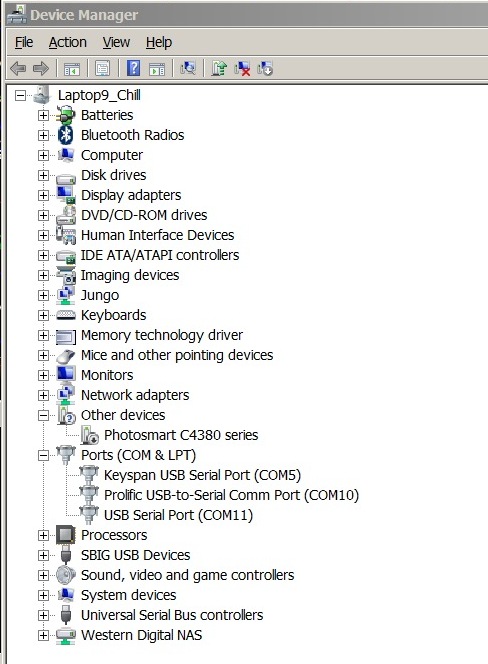Click the Back arrow toolbar button
The image size is (488, 664).
click(x=18, y=68)
